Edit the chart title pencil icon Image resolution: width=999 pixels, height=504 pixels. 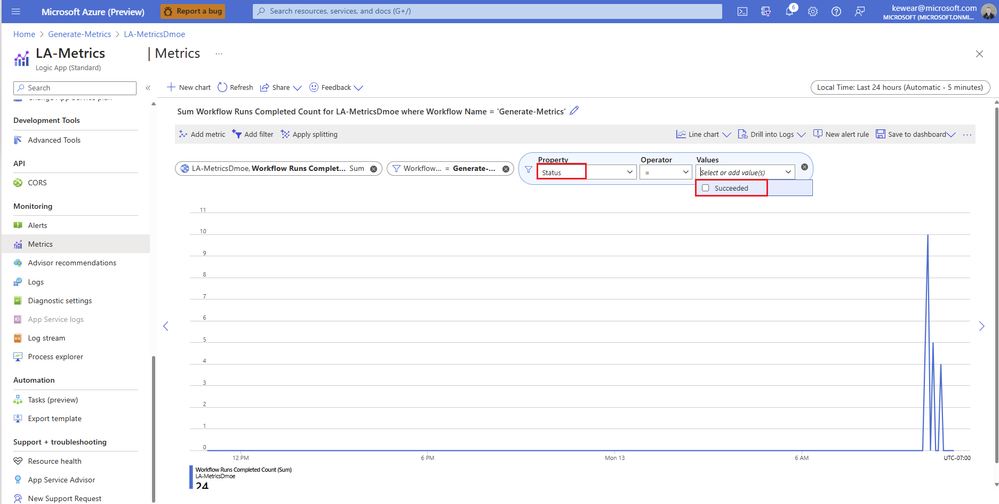point(575,111)
